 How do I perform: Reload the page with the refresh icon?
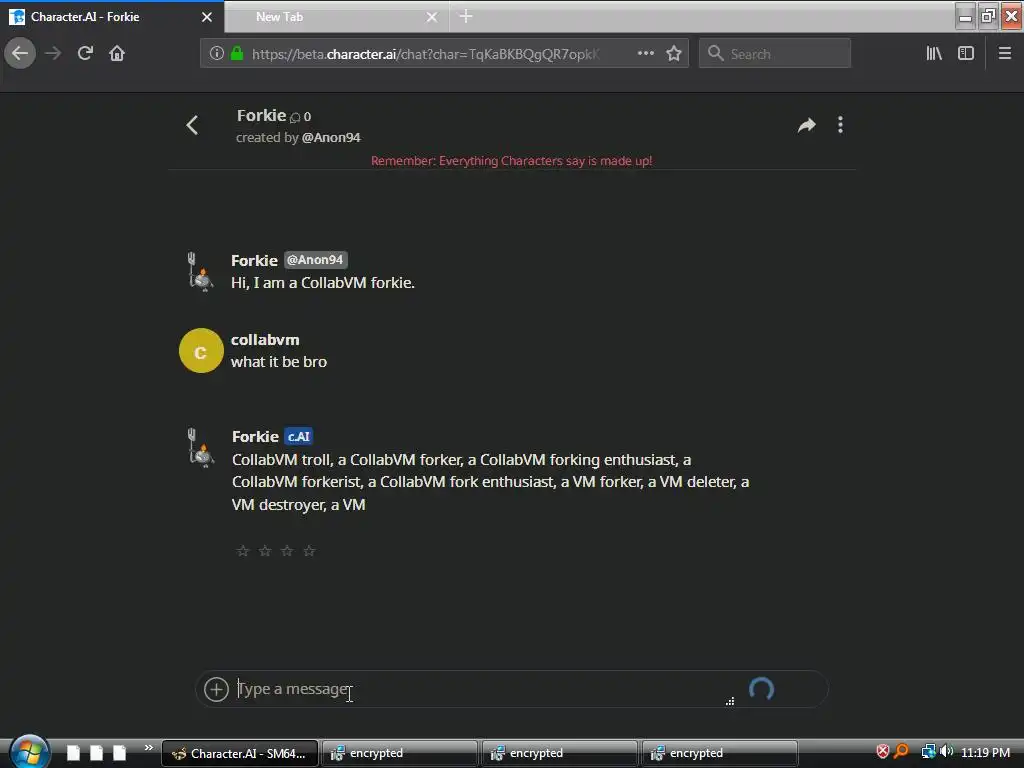[x=86, y=54]
